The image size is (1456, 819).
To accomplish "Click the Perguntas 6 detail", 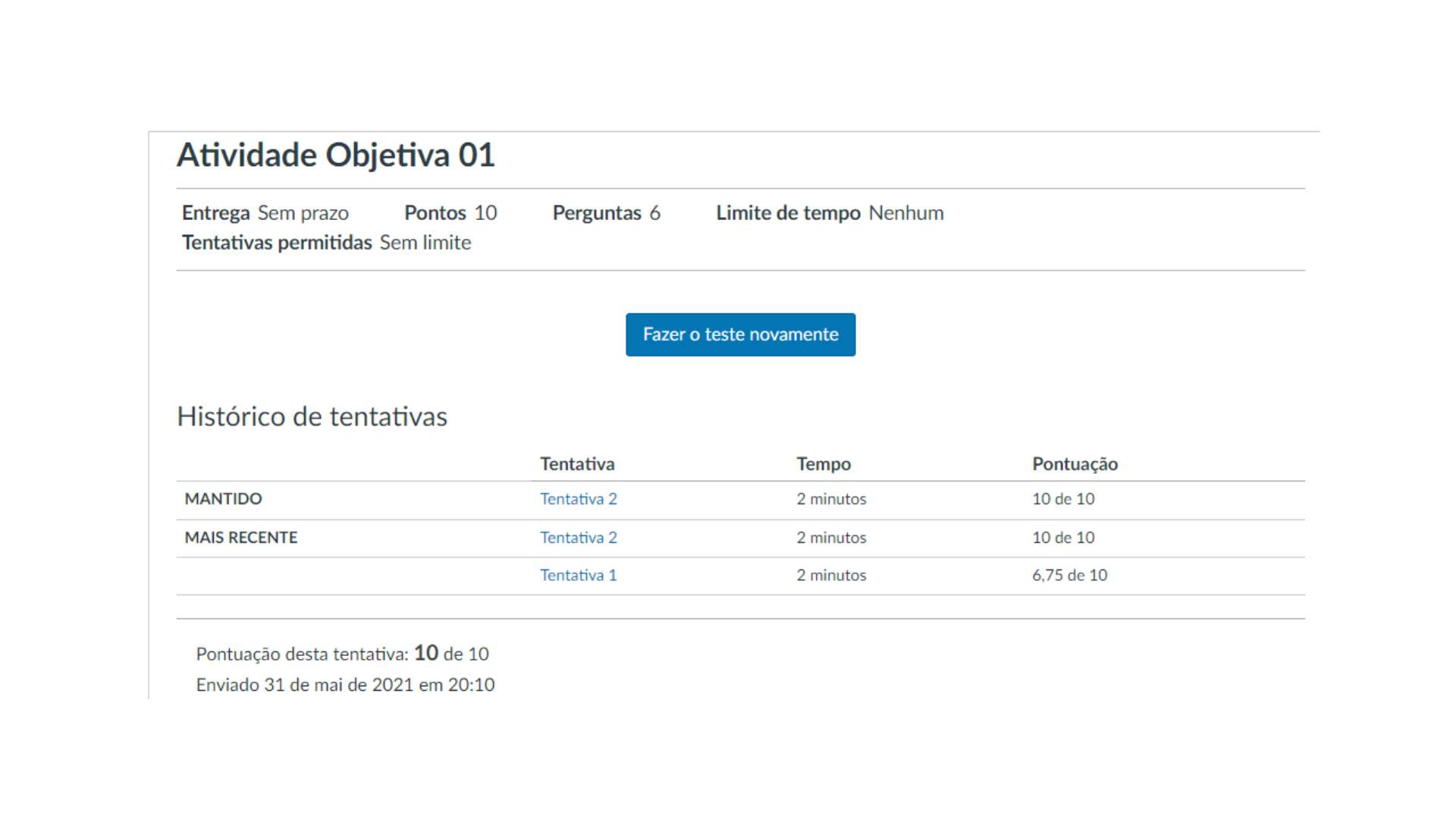I will point(606,213).
